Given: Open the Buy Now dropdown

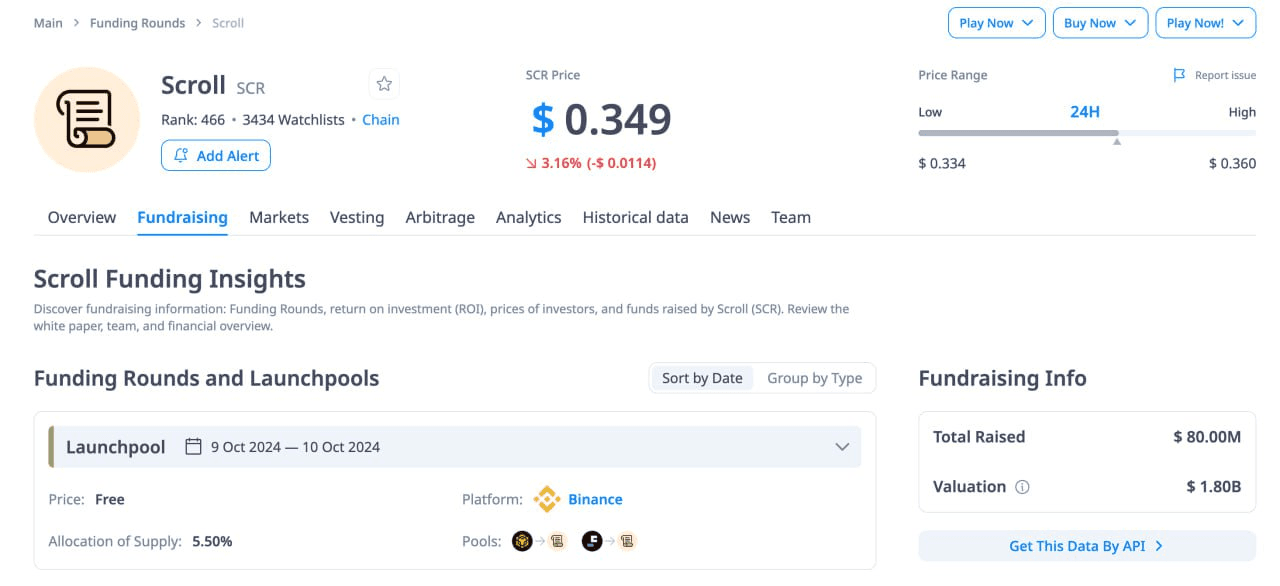Looking at the screenshot, I should tap(1100, 23).
